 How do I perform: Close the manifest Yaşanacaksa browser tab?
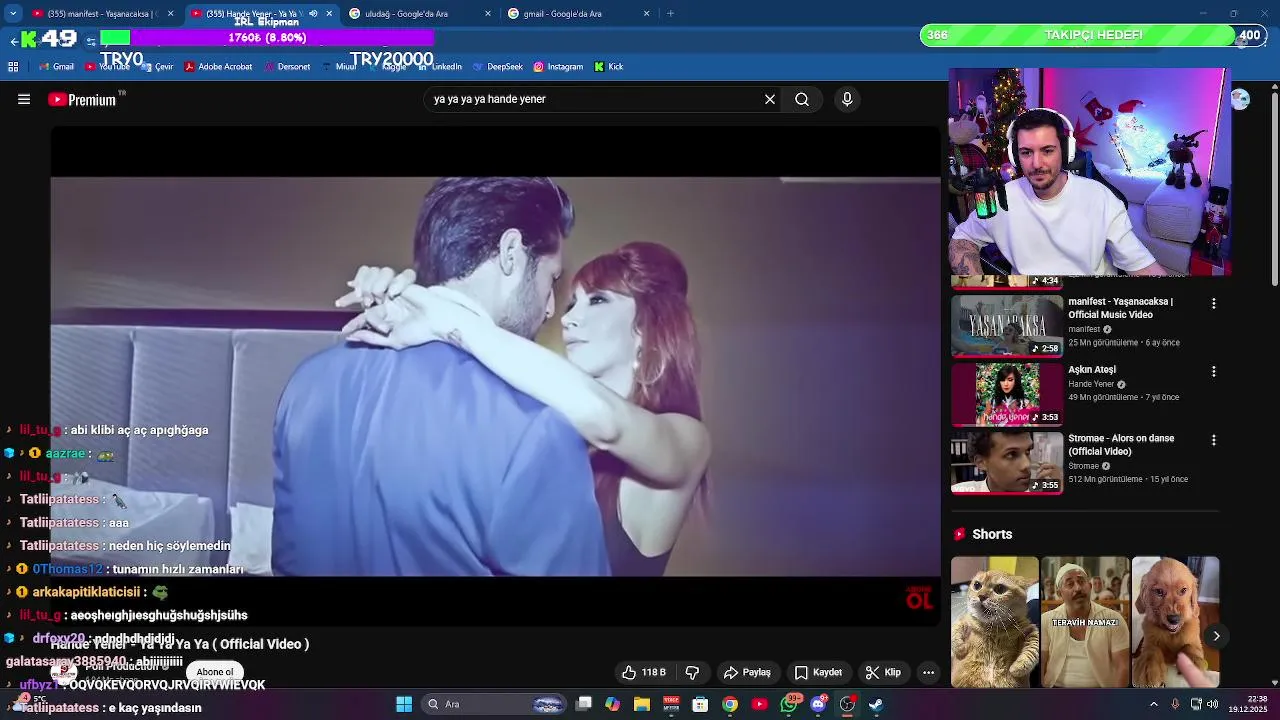(171, 14)
